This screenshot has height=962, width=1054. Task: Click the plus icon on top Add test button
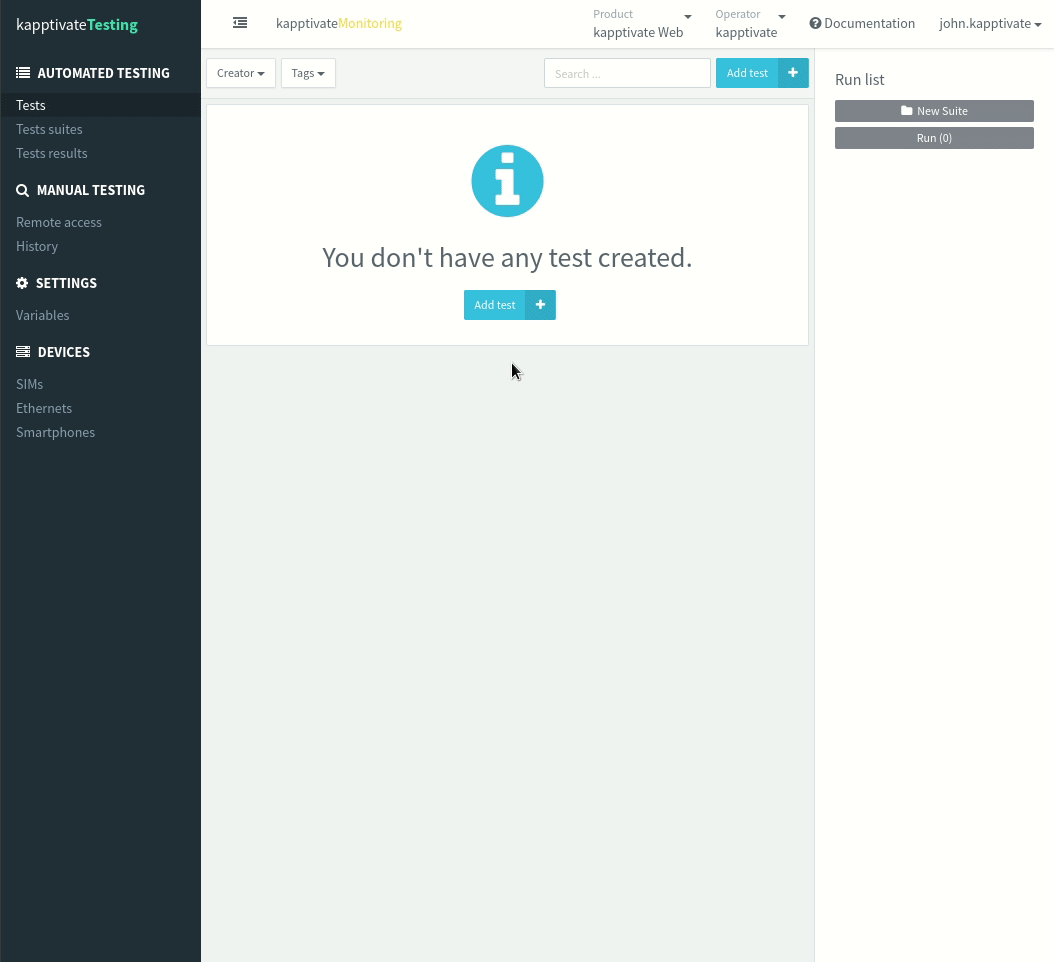click(x=793, y=73)
